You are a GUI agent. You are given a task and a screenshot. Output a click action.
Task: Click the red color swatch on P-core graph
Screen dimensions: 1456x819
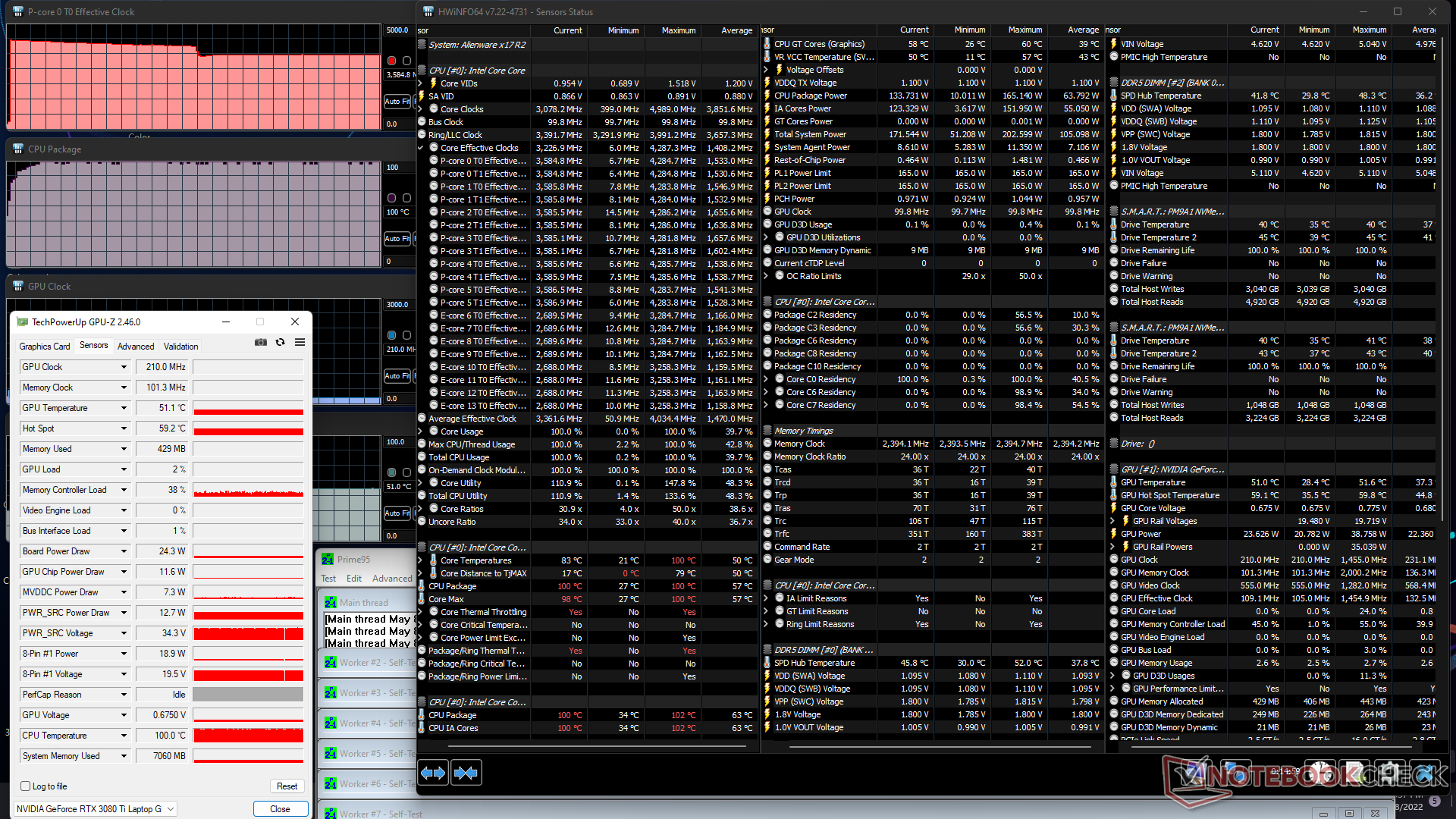point(392,61)
